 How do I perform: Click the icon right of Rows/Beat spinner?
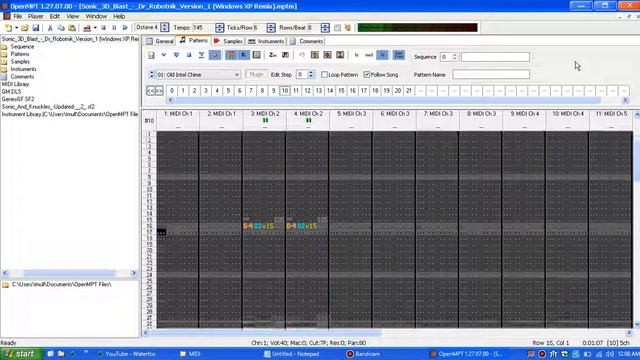click(338, 28)
